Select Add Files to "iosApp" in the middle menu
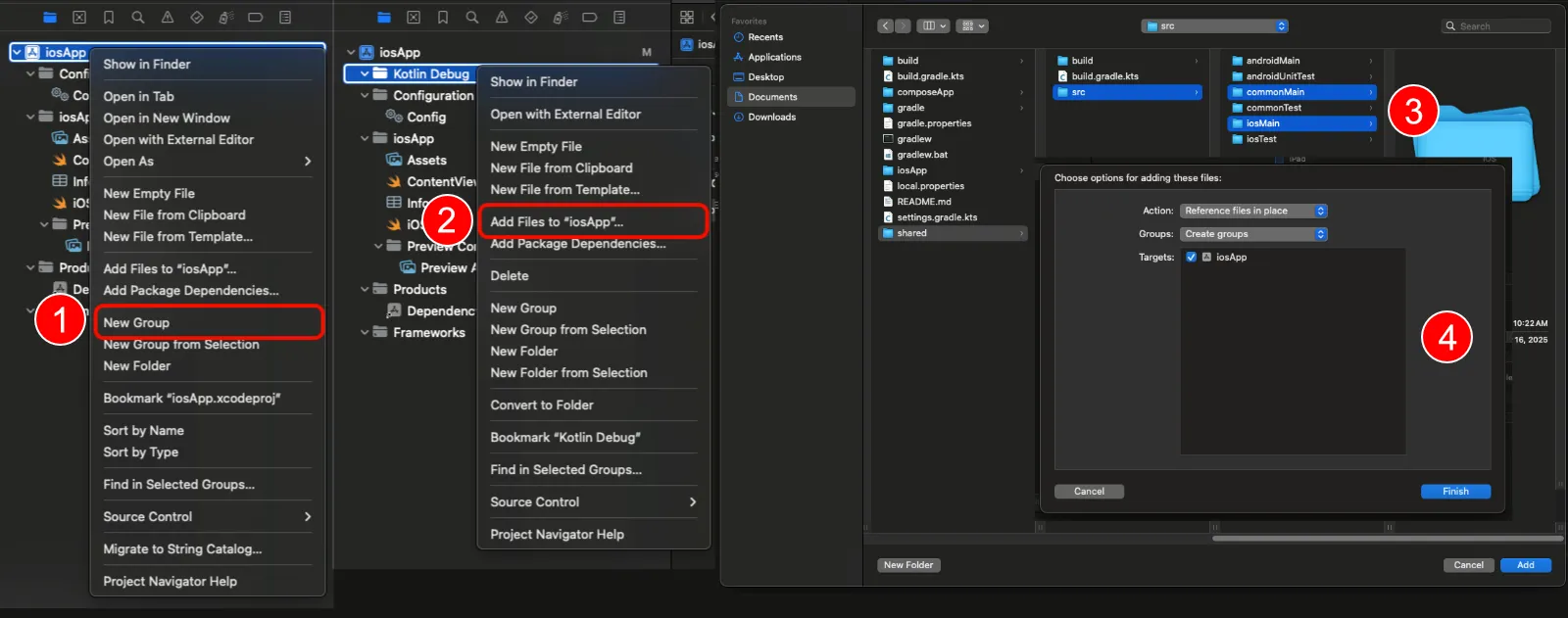This screenshot has height=618, width=1568. tap(557, 221)
